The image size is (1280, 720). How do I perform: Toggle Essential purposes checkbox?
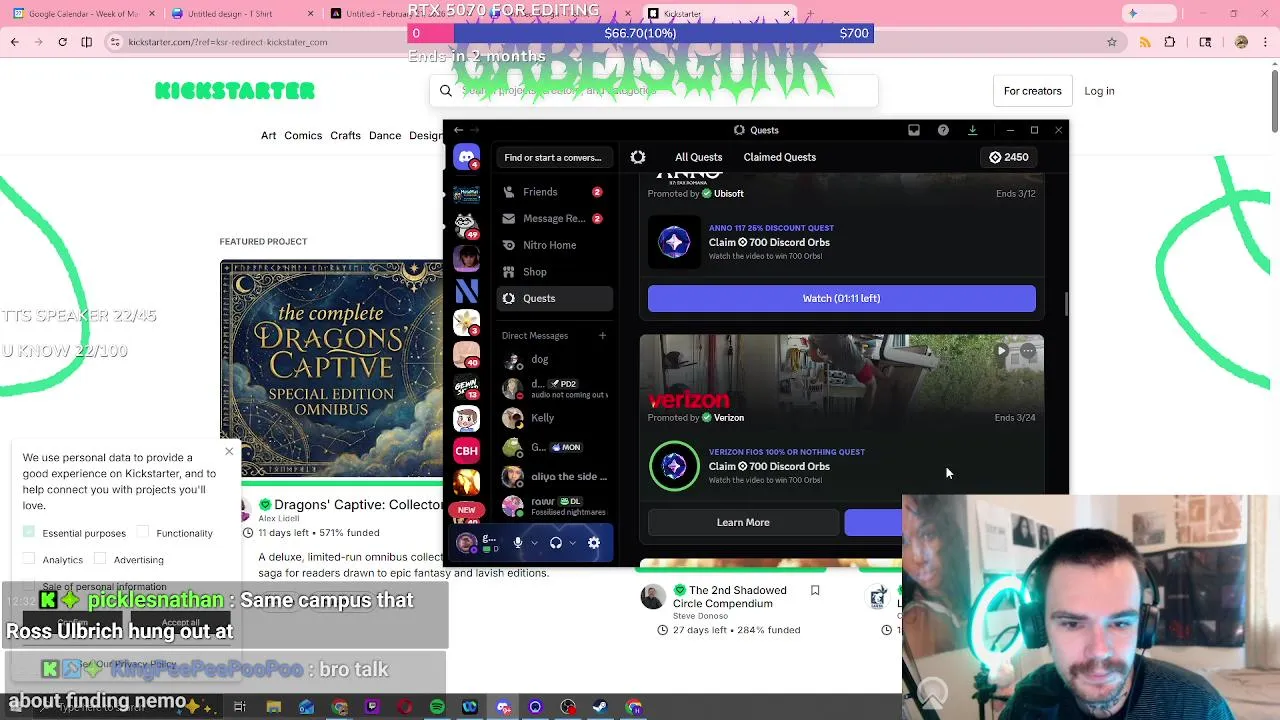tap(29, 532)
